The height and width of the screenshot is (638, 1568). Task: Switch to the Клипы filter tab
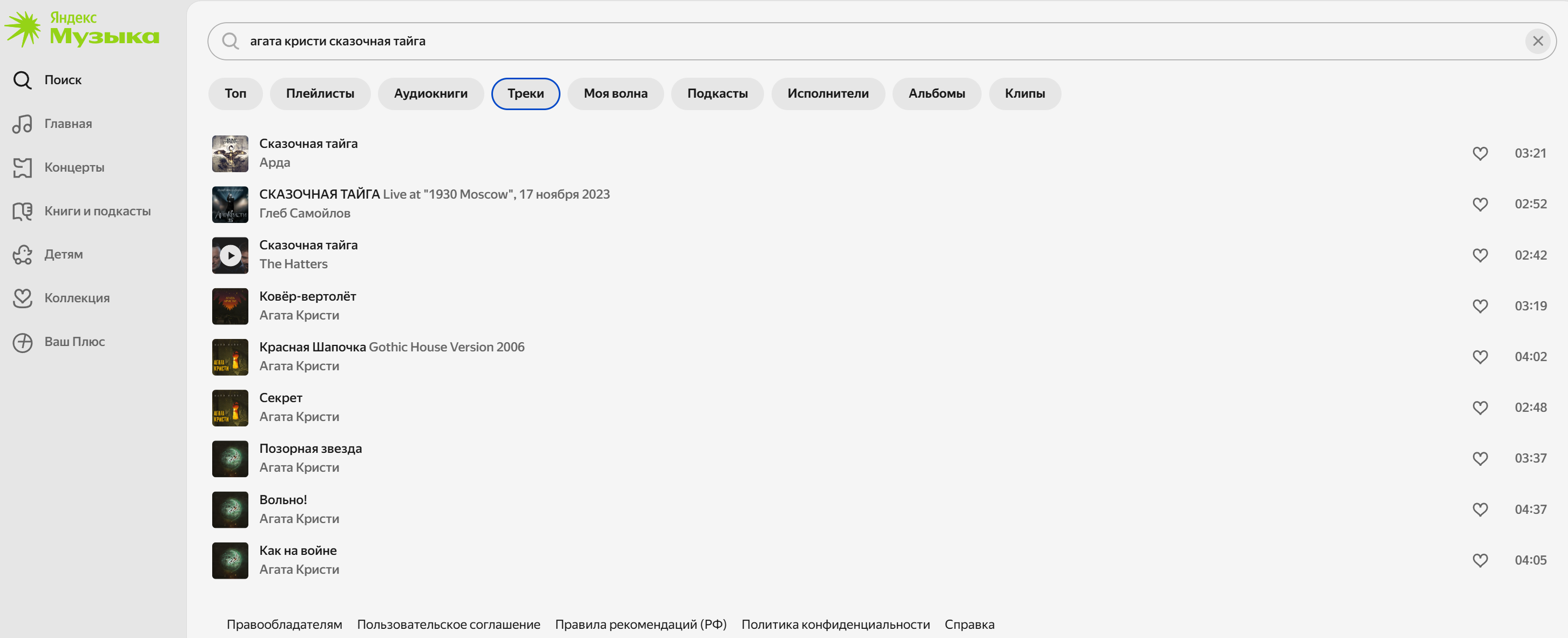pos(1025,94)
